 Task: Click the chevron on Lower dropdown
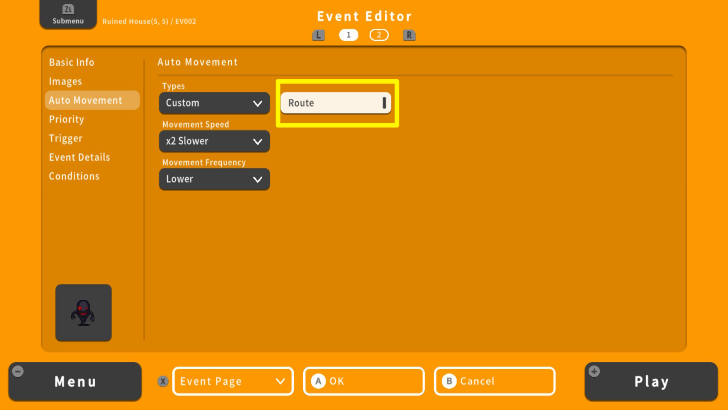tap(258, 180)
